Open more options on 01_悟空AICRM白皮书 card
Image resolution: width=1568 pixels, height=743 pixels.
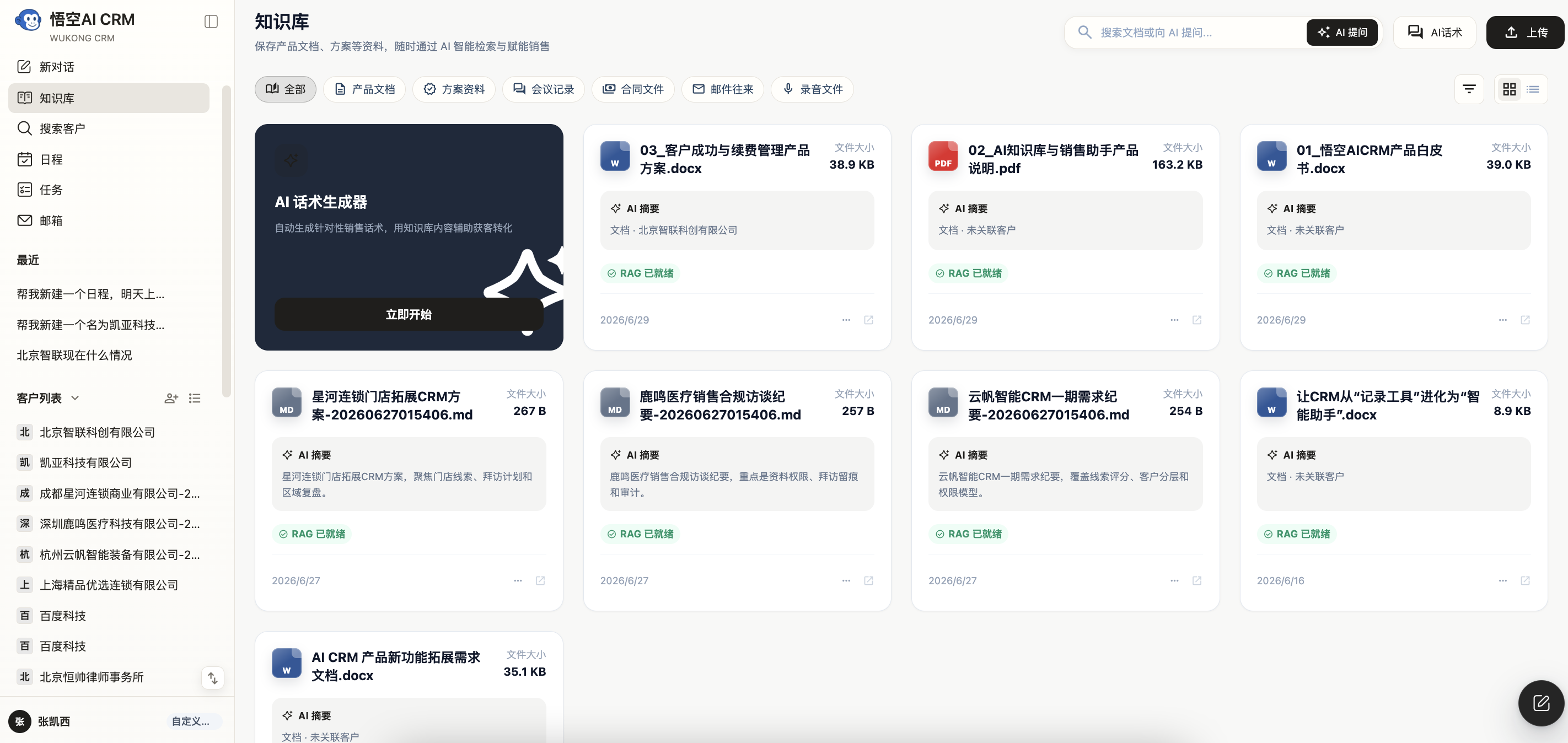pos(1503,320)
